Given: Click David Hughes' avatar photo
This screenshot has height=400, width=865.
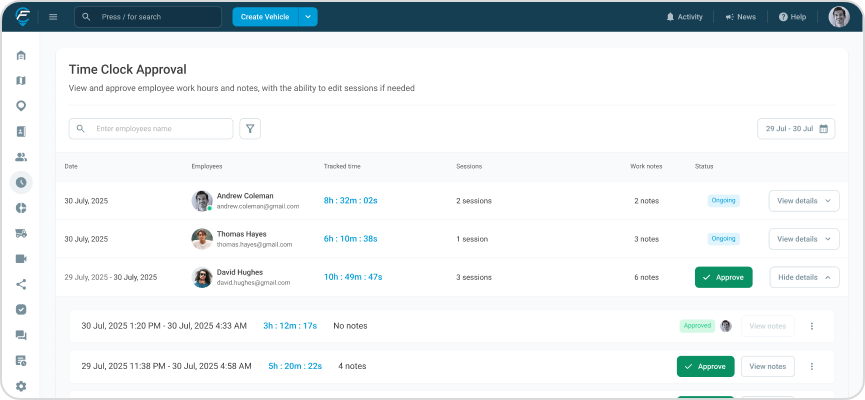Looking at the screenshot, I should [202, 277].
